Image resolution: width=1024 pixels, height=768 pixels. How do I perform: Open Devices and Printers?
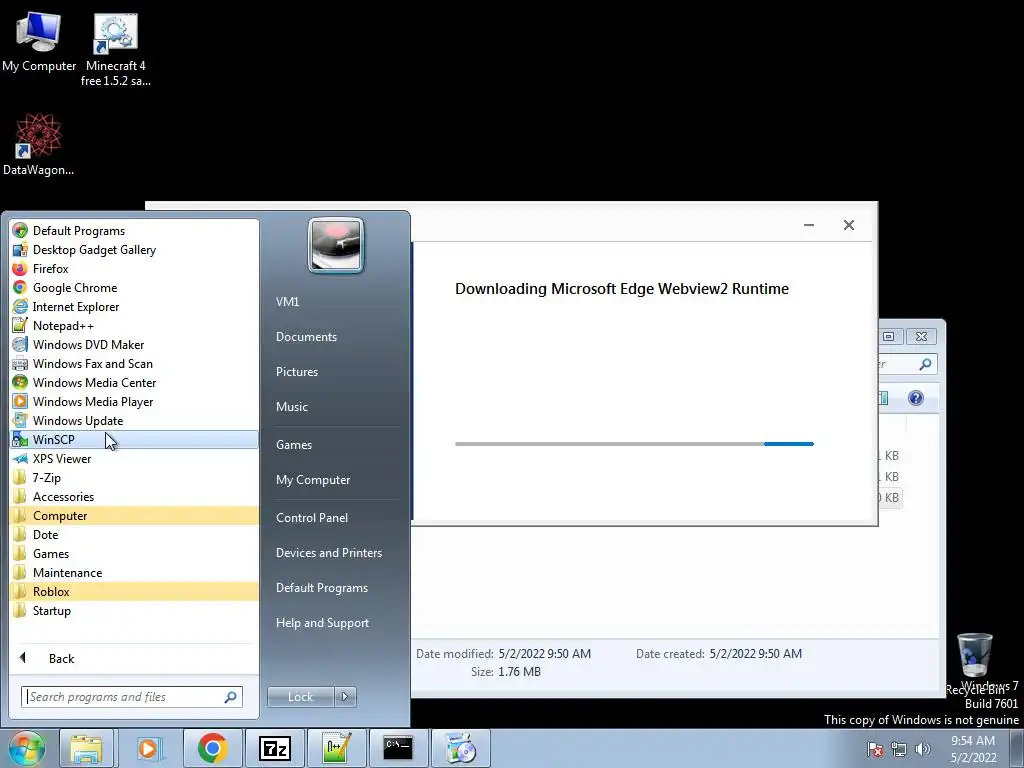point(328,552)
